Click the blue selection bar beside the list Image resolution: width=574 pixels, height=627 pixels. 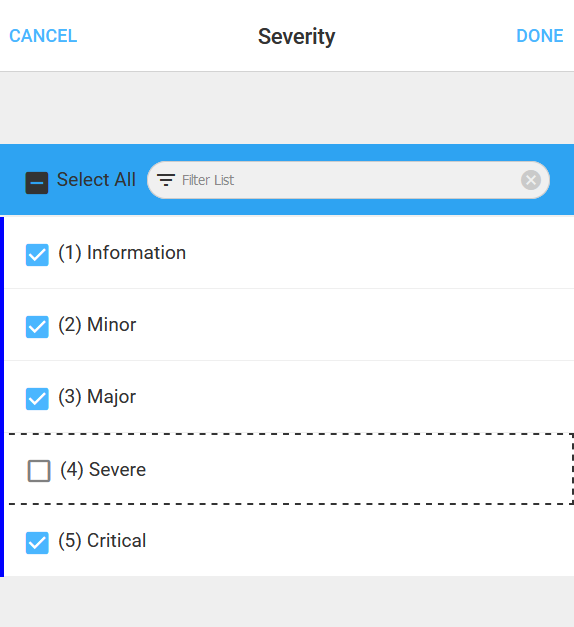(2, 397)
